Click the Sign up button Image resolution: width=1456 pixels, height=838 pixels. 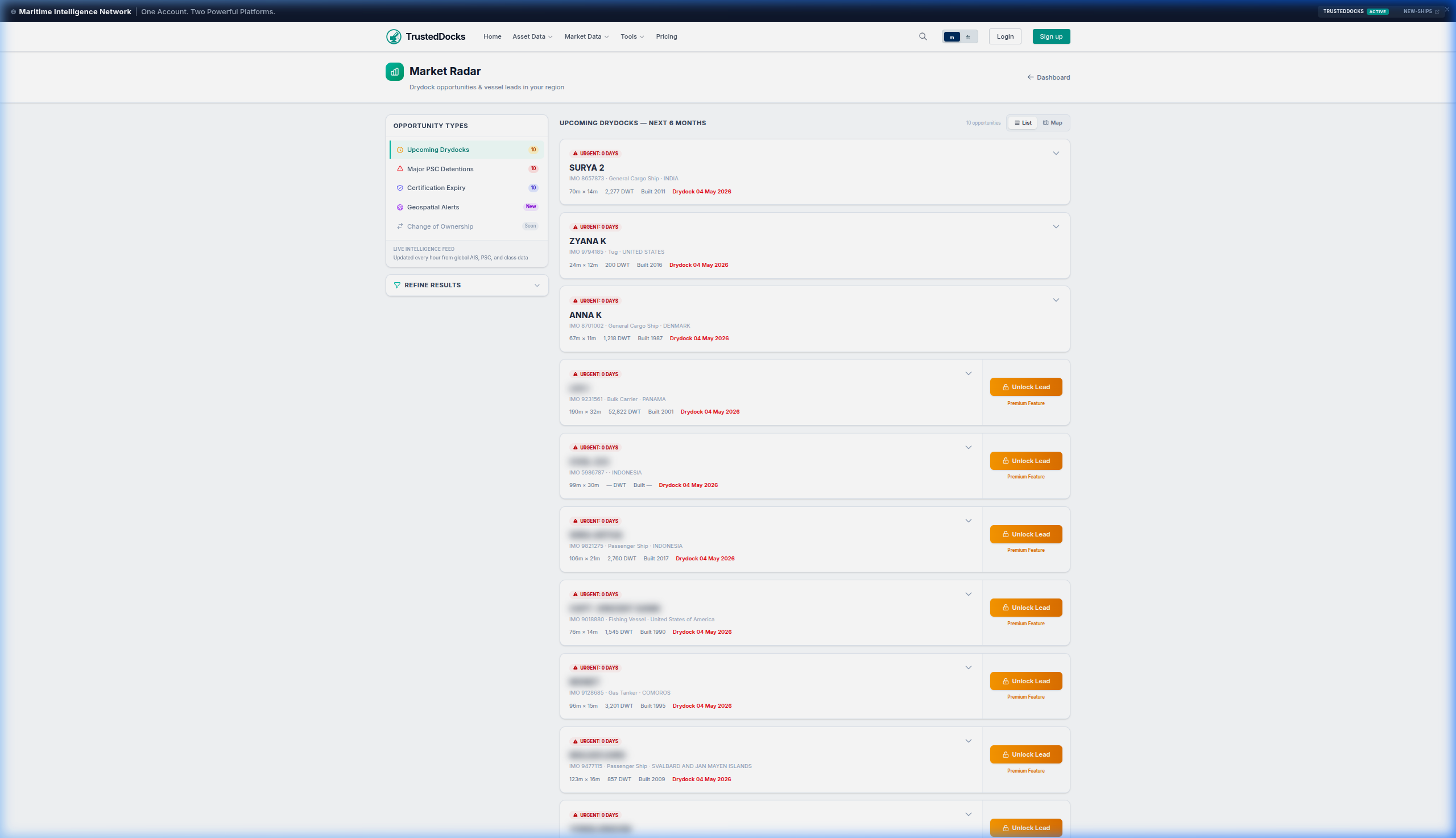pos(1051,36)
